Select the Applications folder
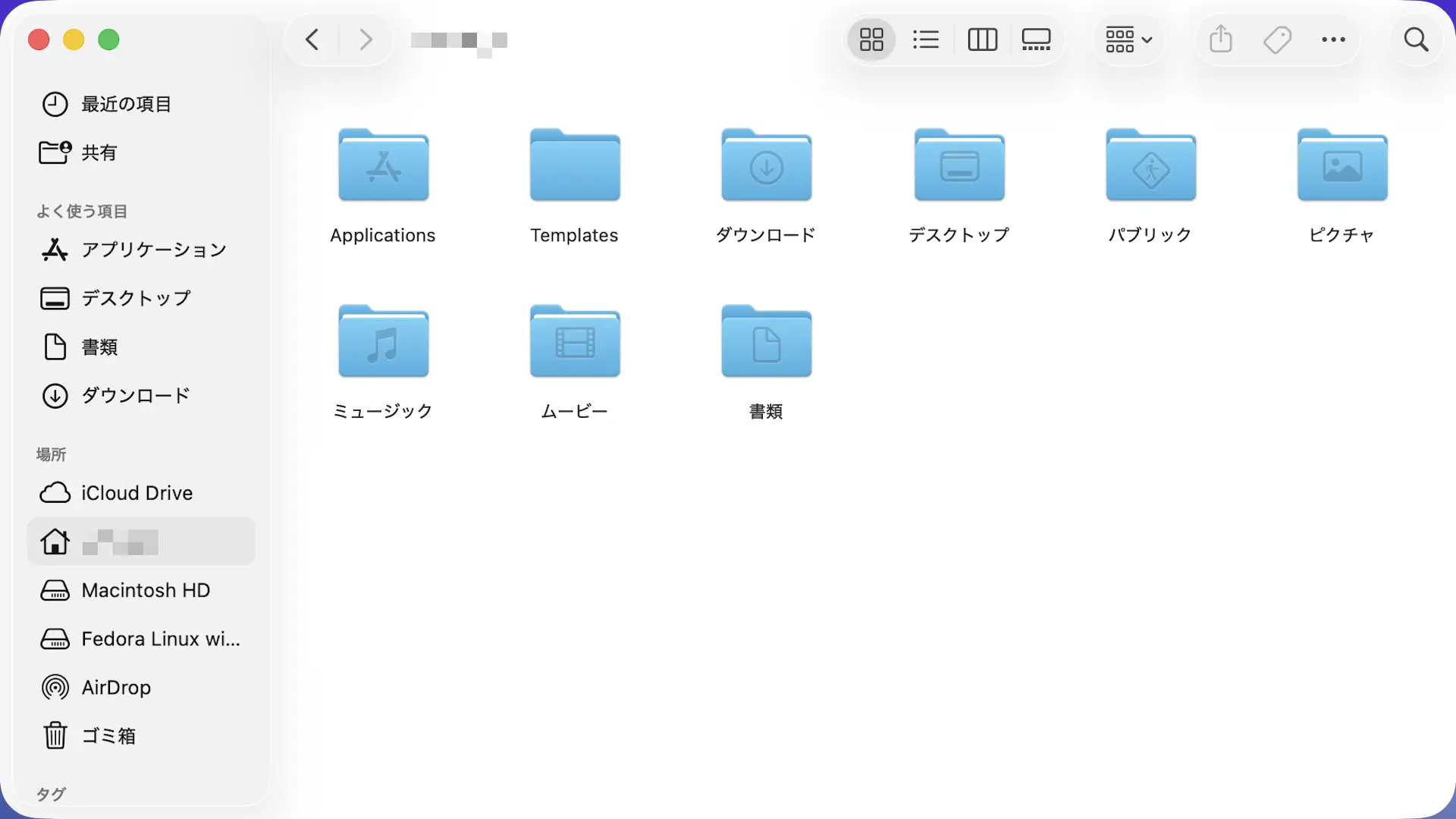This screenshot has width=1456, height=819. (383, 167)
